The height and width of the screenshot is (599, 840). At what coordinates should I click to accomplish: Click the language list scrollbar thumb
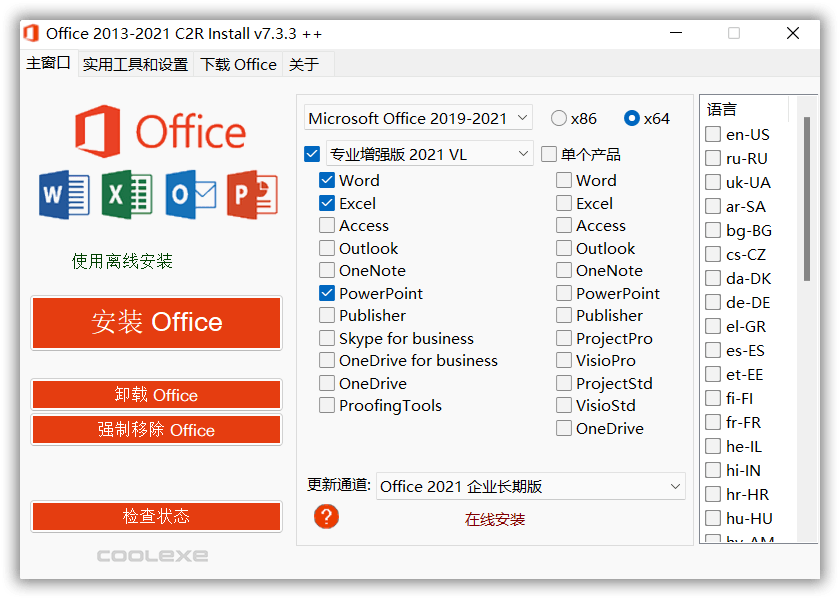click(x=807, y=198)
